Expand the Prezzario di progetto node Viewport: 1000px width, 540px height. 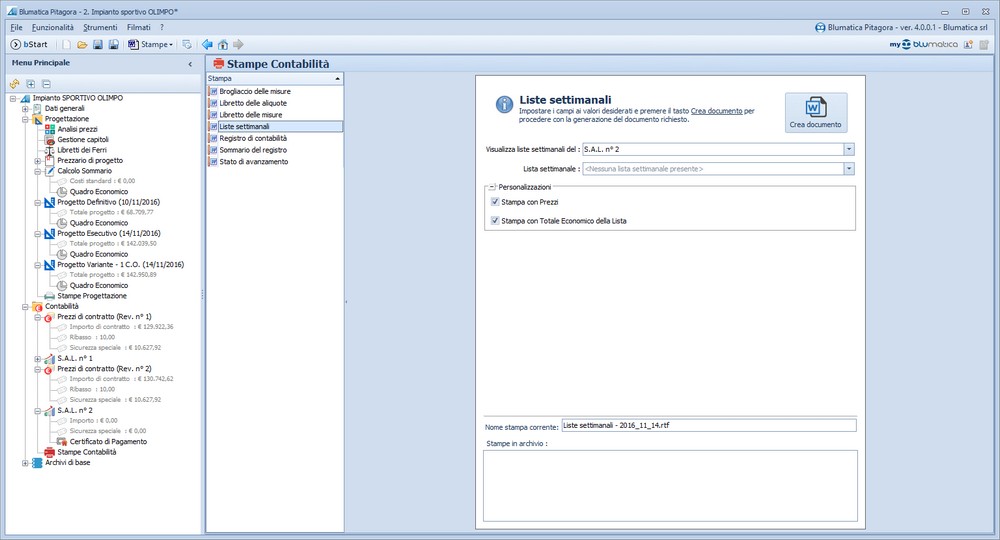(38, 161)
